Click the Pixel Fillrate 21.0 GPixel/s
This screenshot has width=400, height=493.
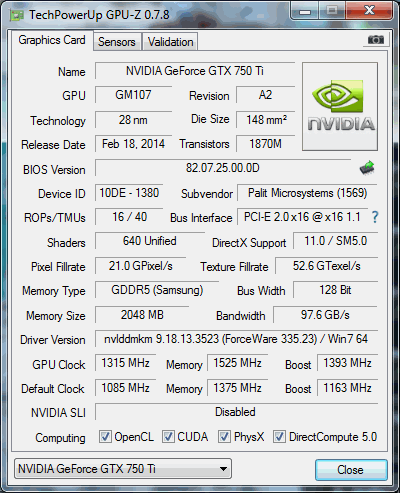tap(140, 266)
